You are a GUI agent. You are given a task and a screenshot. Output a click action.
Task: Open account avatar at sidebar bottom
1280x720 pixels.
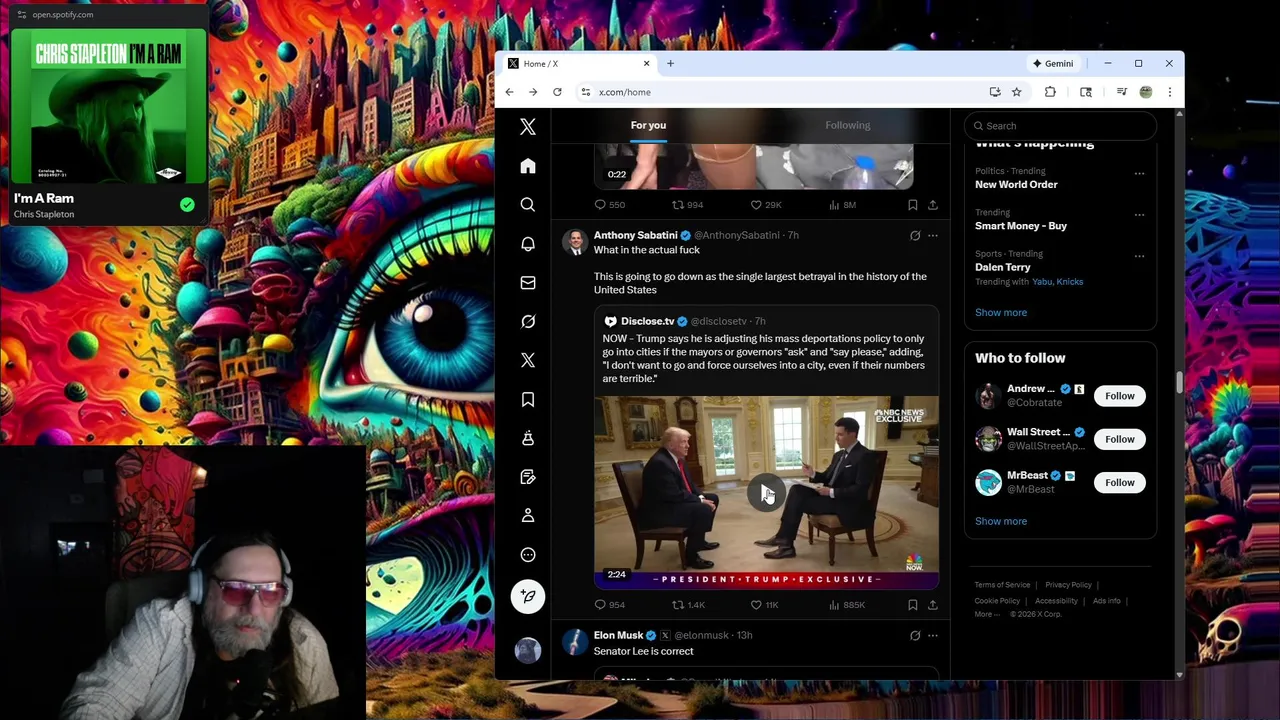528,650
